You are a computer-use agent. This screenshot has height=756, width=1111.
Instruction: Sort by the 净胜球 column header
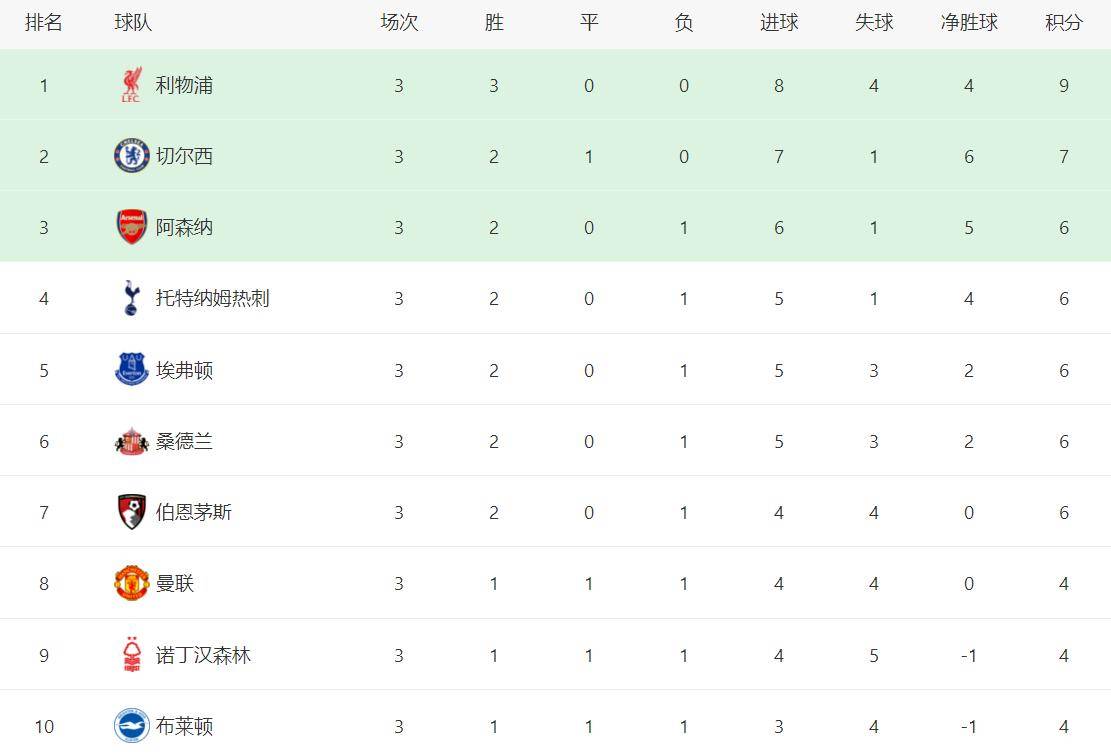click(969, 23)
